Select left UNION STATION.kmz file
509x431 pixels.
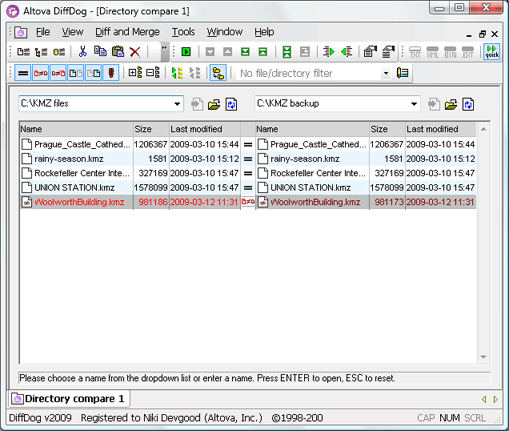point(74,188)
